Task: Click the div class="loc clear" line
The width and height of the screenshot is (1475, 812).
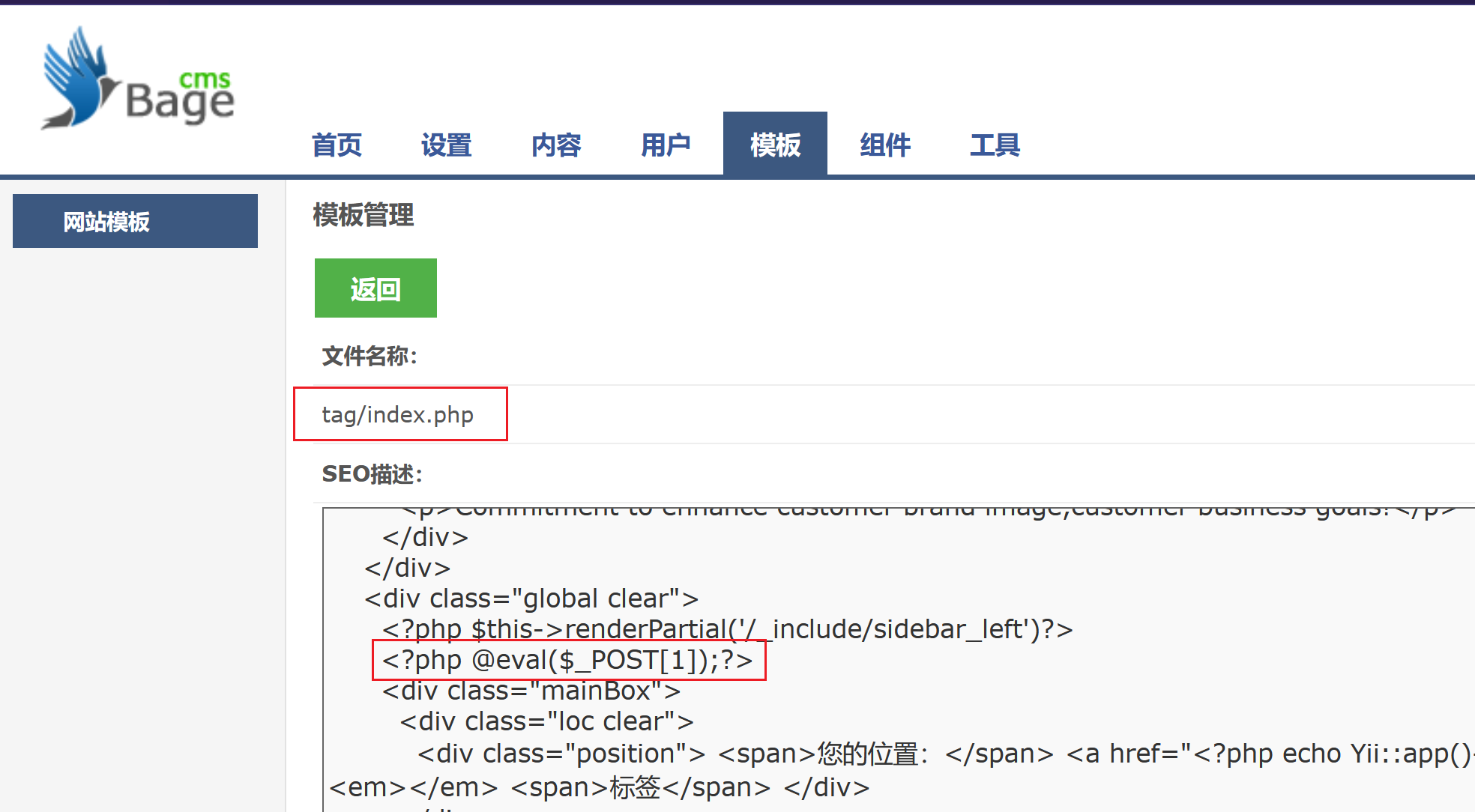Action: tap(546, 721)
